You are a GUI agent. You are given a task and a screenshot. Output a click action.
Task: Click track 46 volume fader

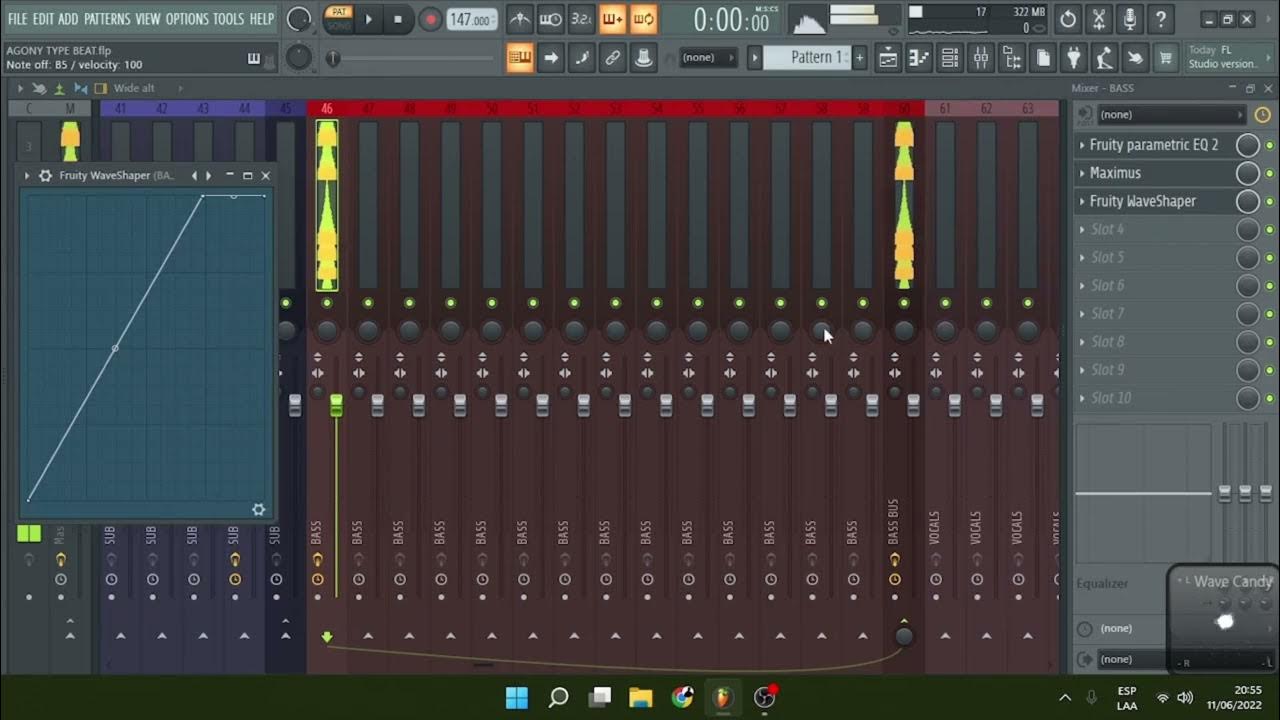(x=336, y=405)
